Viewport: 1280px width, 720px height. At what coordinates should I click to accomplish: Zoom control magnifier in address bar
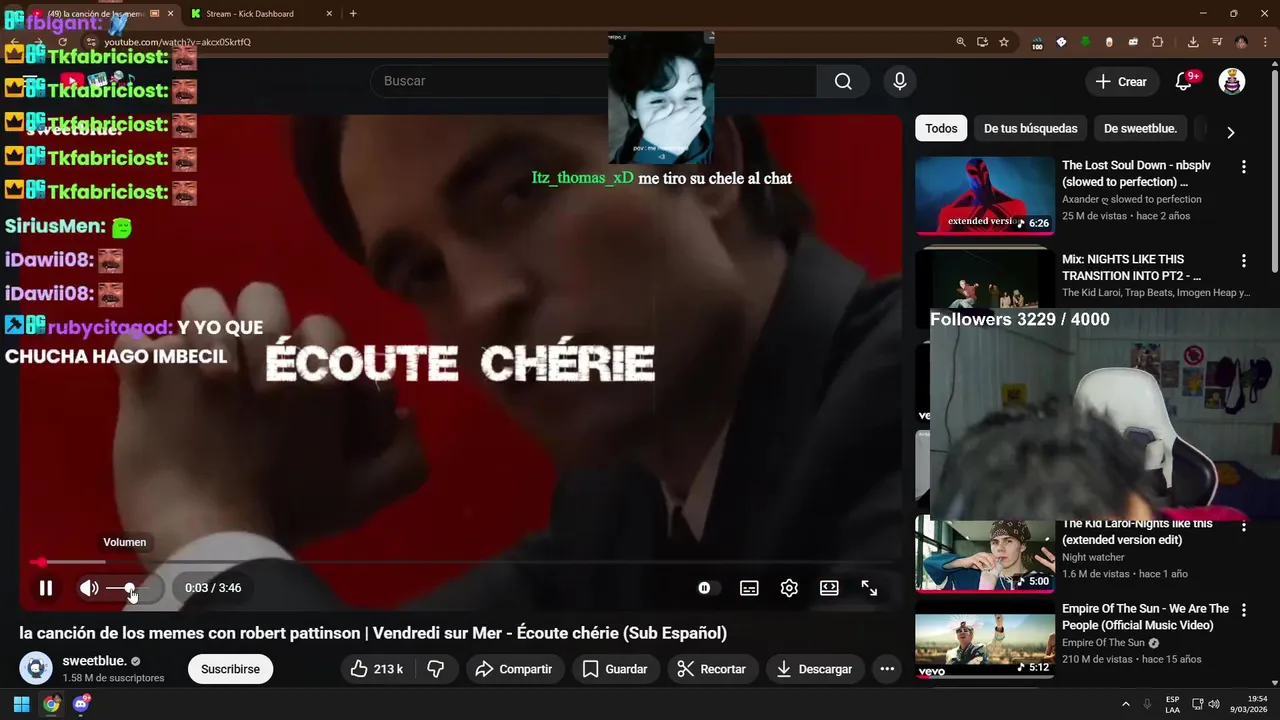961,42
